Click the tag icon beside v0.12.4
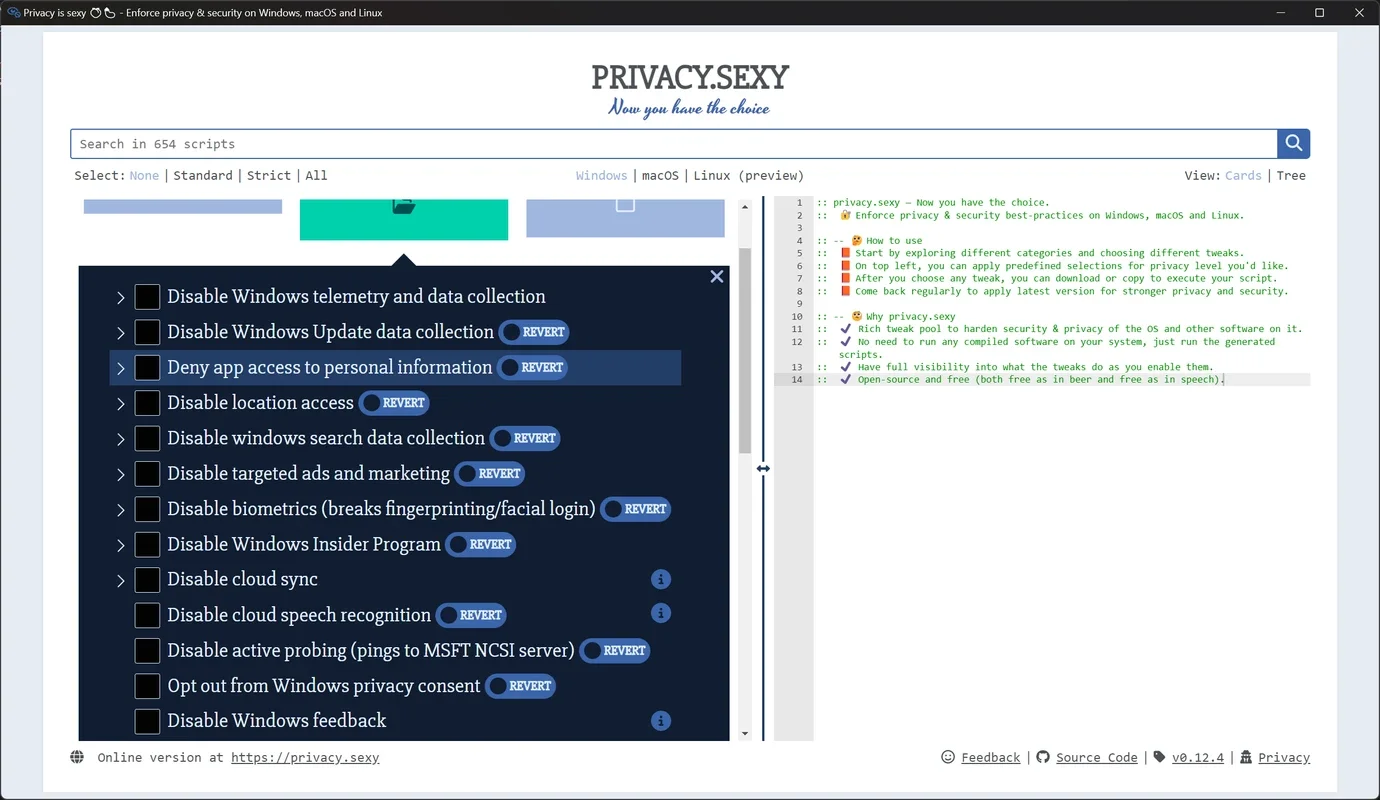This screenshot has width=1380, height=800. [x=1159, y=757]
